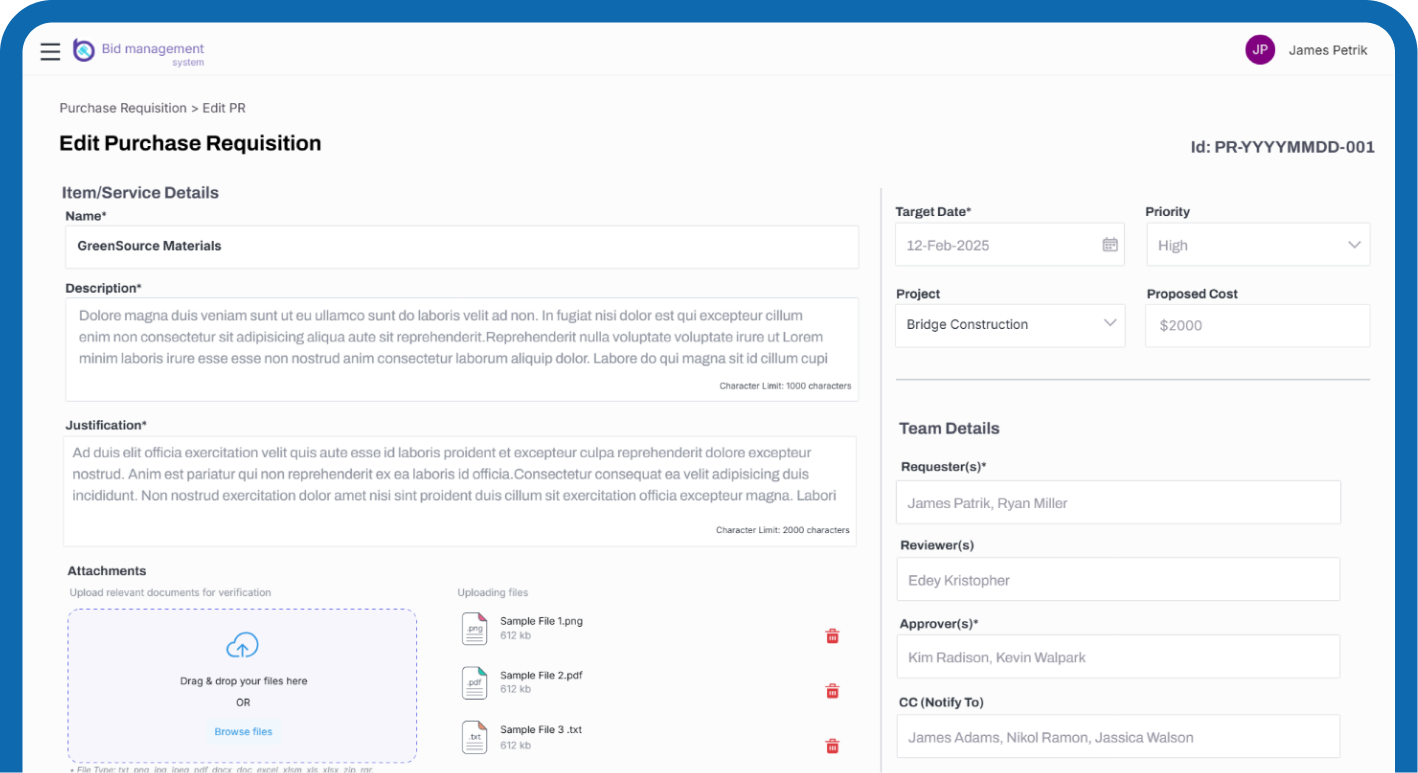
Task: Open the hamburger navigation menu
Action: [50, 51]
